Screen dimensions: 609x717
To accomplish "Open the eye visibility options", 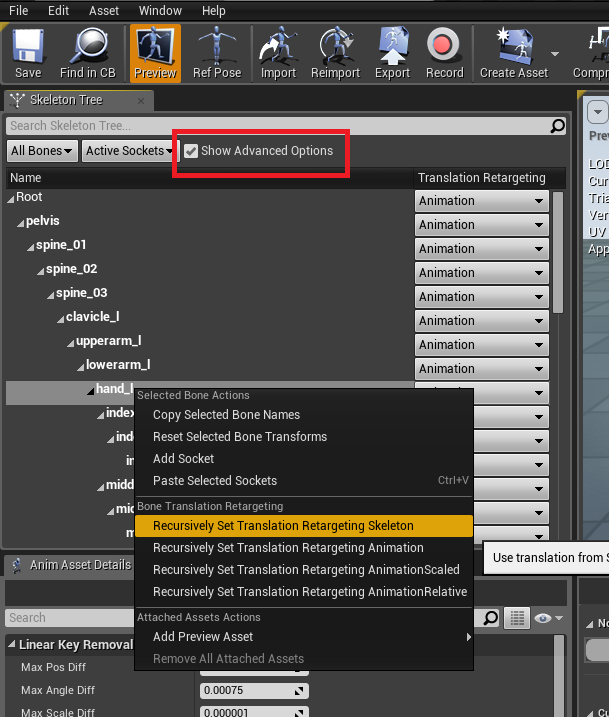I will (548, 618).
